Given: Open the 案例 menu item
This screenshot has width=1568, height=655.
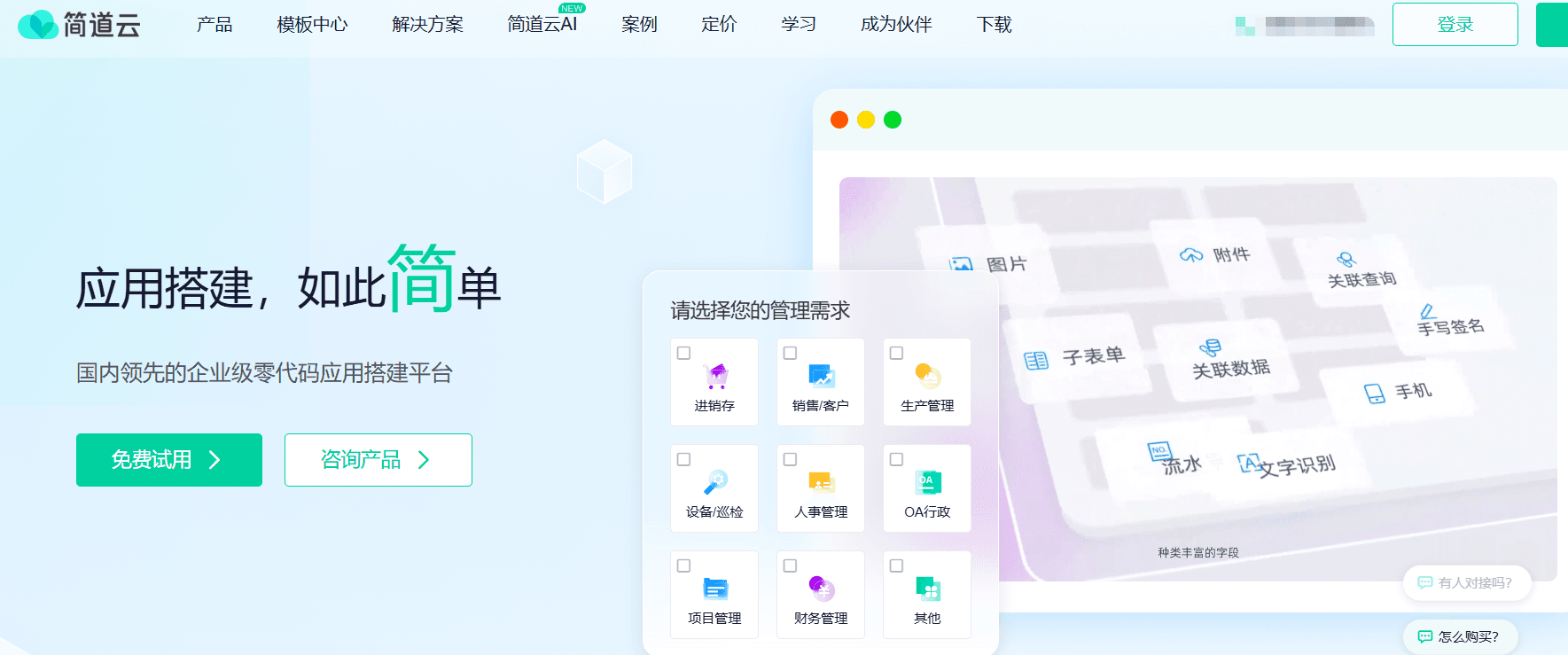Looking at the screenshot, I should coord(639,25).
